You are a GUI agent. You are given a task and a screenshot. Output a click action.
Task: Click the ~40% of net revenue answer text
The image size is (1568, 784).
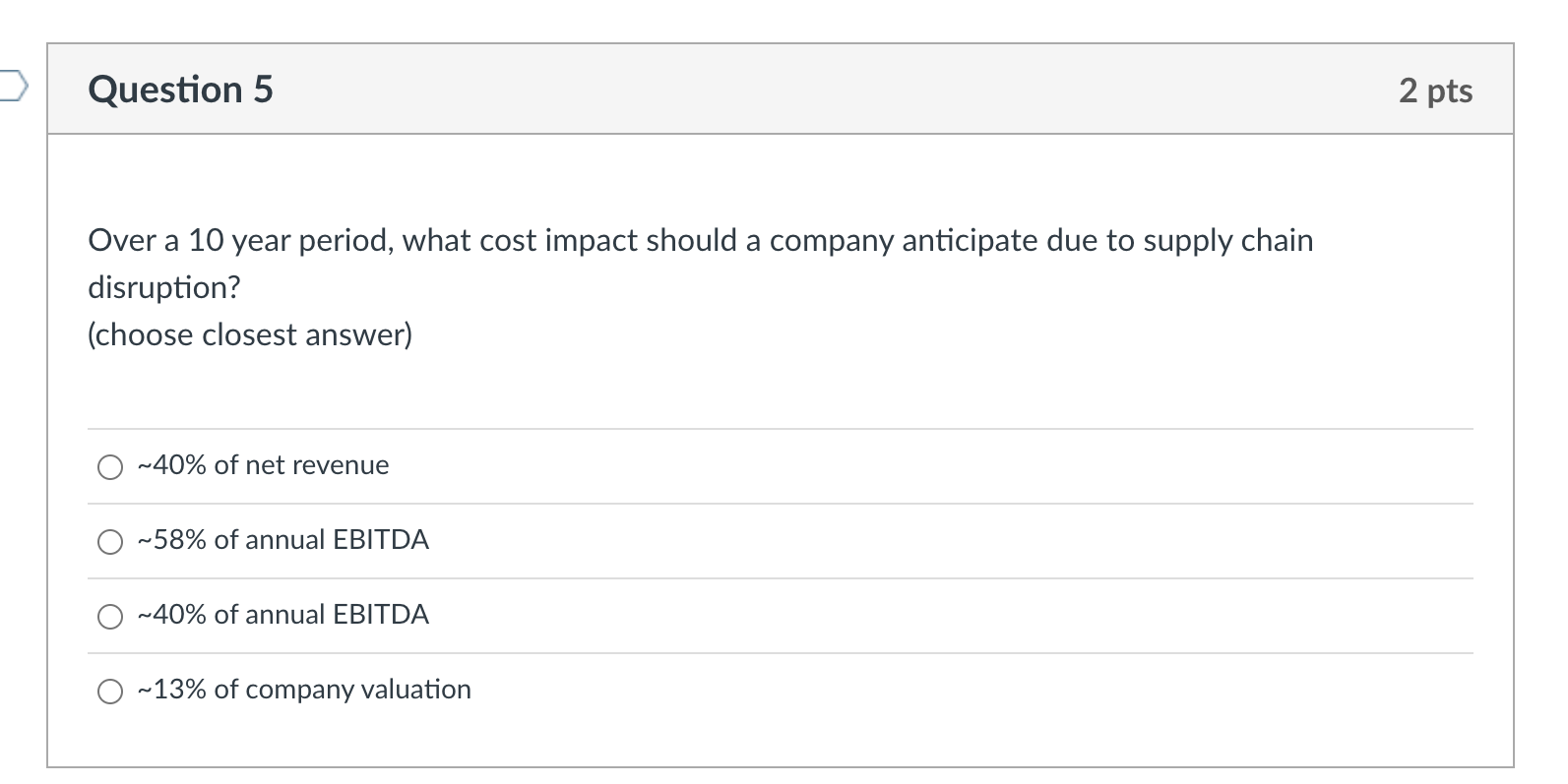tap(262, 465)
